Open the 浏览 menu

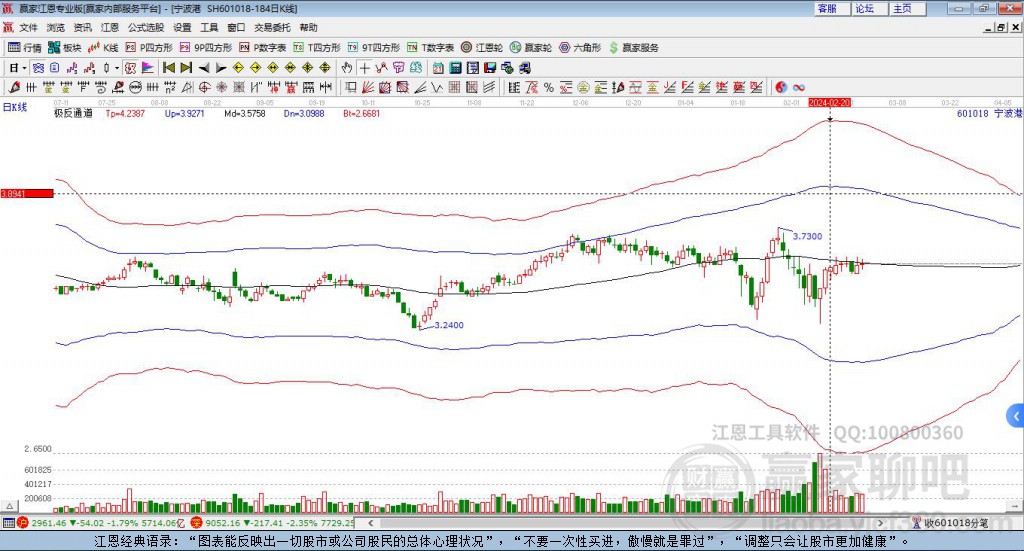point(56,27)
